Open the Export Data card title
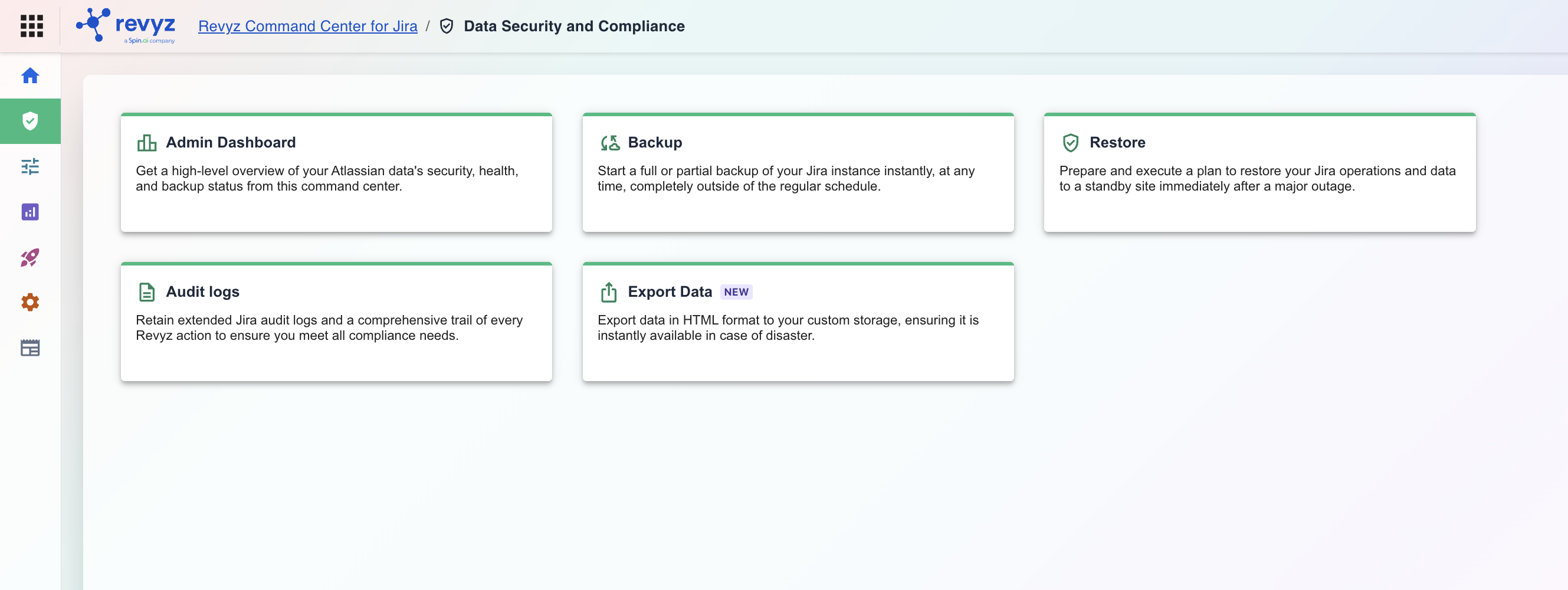The width and height of the screenshot is (1568, 590). pos(670,292)
